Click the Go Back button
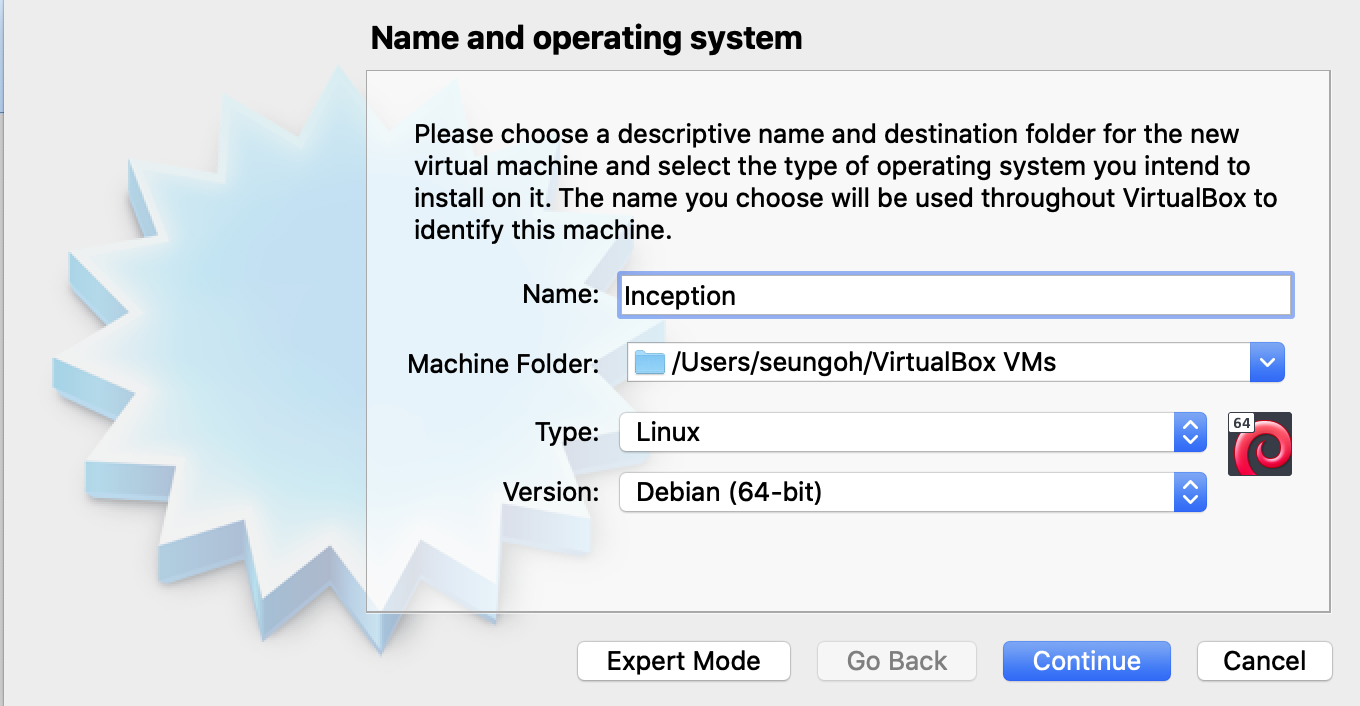 coord(897,661)
